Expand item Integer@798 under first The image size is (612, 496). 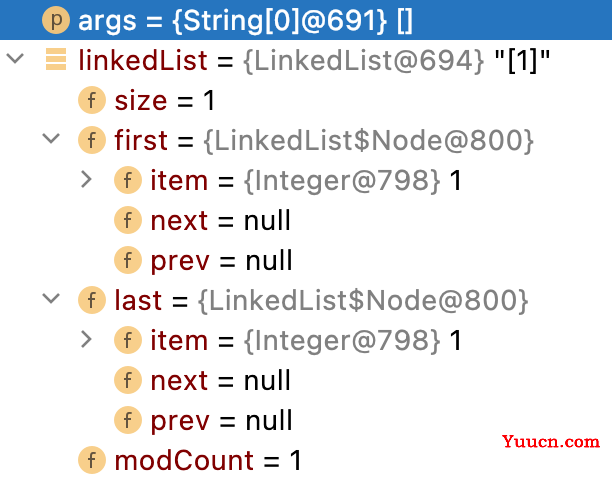pos(86,180)
